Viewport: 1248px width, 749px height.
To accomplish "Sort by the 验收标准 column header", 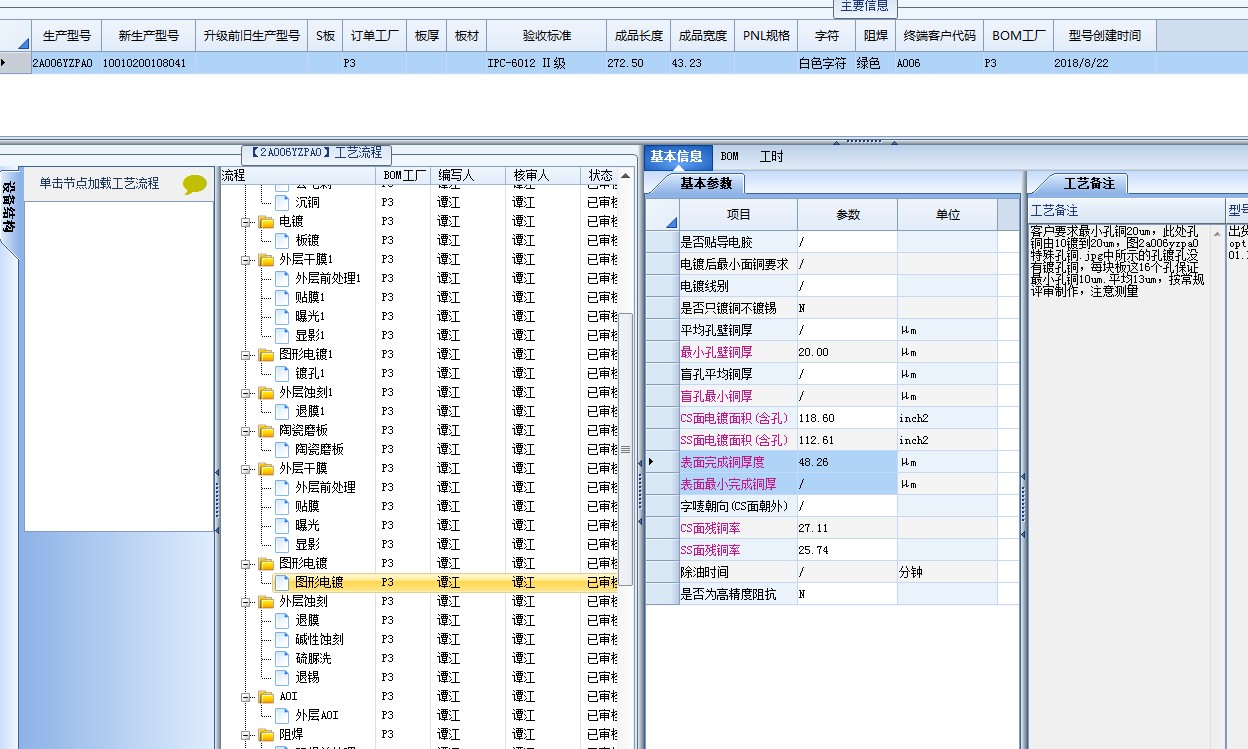I will [x=546, y=35].
